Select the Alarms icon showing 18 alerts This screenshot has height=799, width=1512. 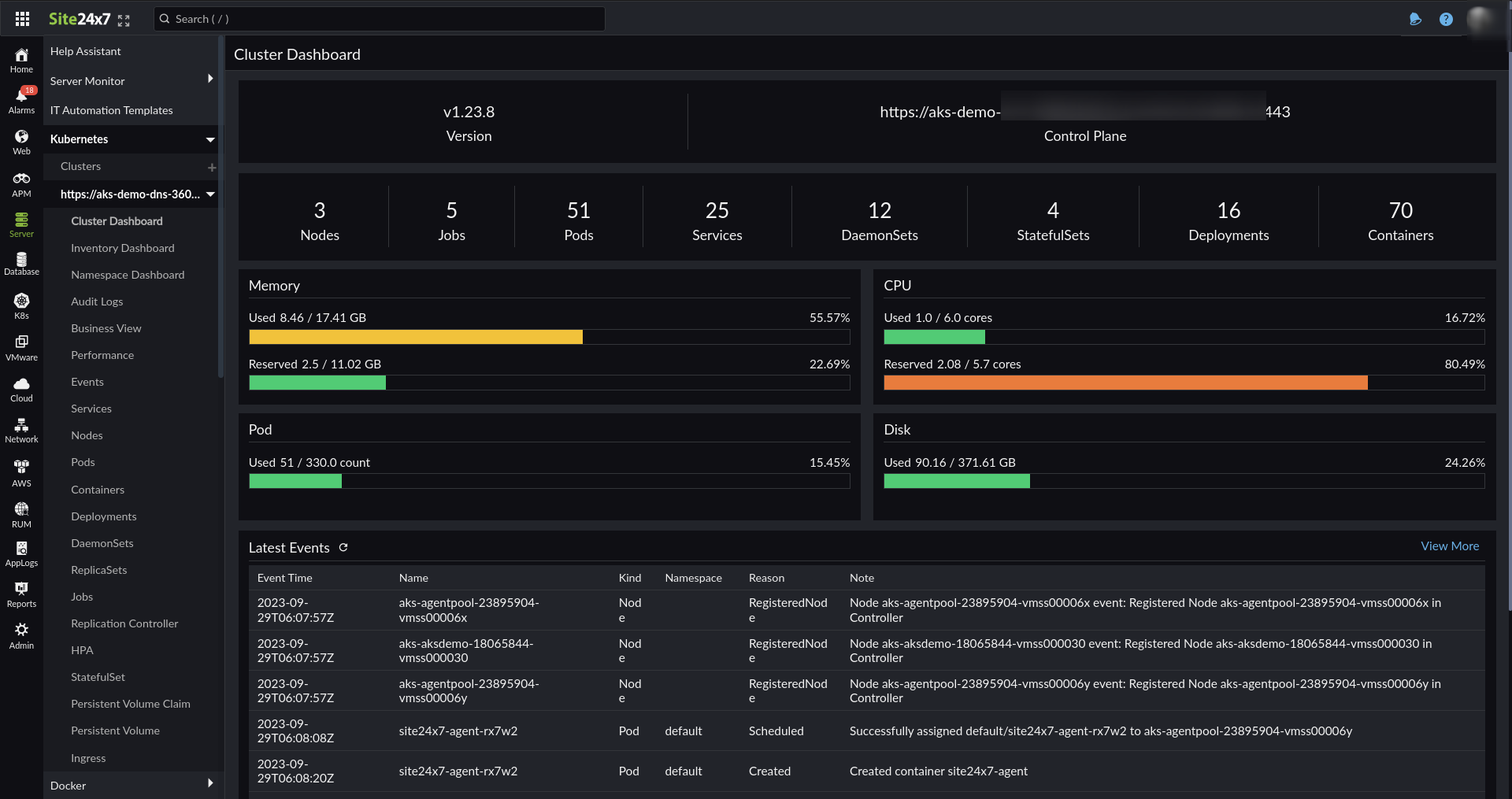pos(21,98)
